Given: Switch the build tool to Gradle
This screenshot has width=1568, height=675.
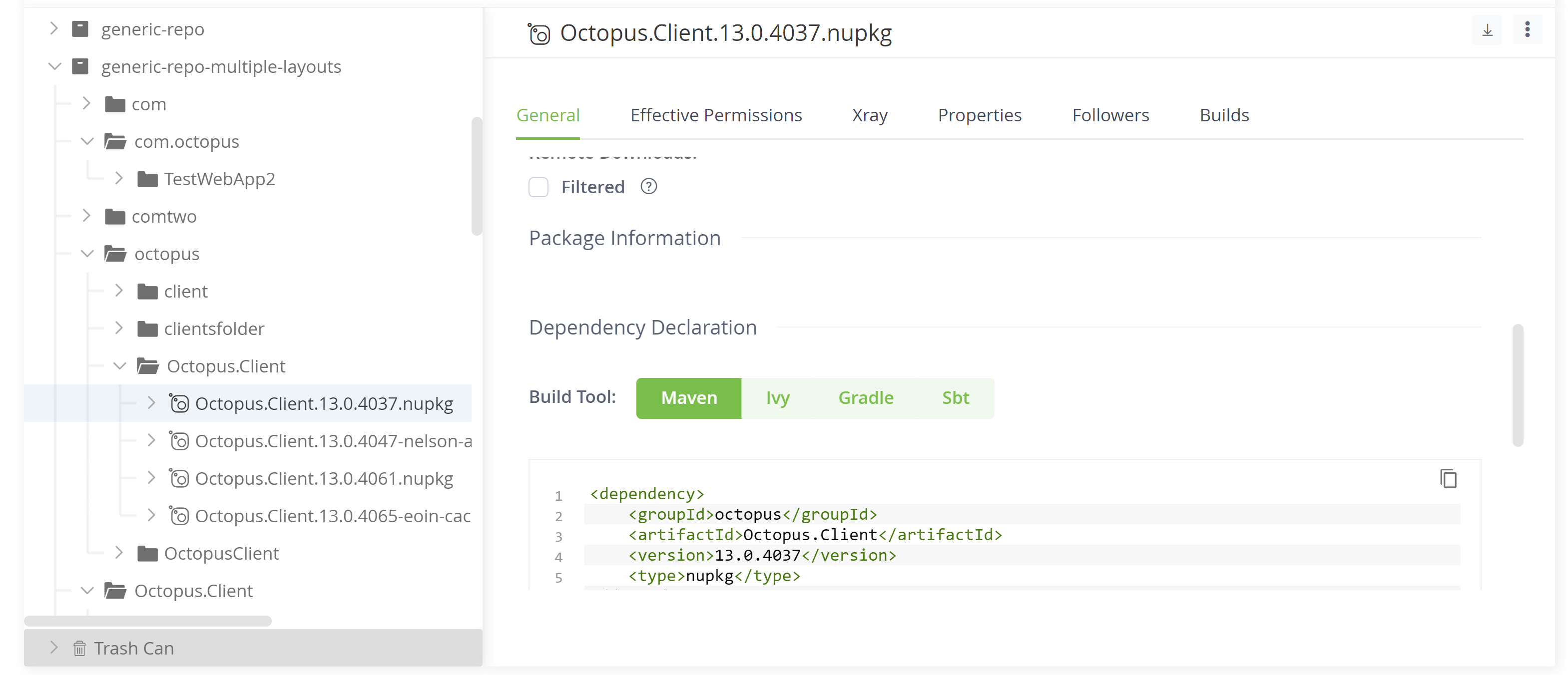Looking at the screenshot, I should pyautogui.click(x=866, y=398).
